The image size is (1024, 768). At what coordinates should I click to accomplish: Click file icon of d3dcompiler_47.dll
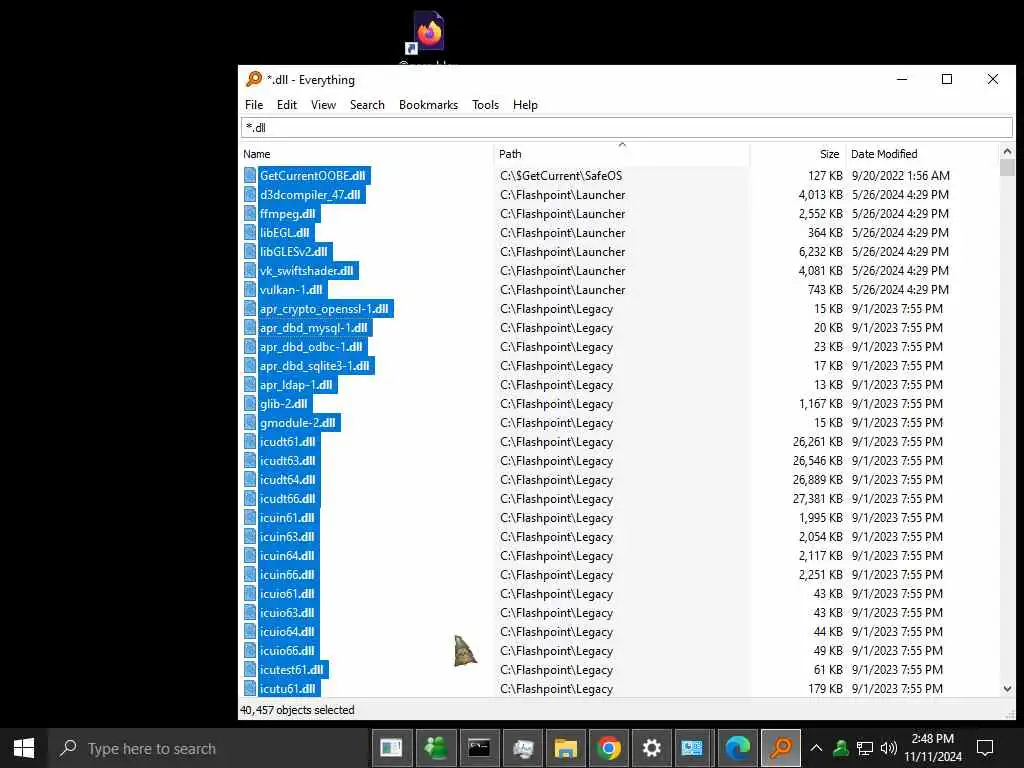tap(250, 195)
